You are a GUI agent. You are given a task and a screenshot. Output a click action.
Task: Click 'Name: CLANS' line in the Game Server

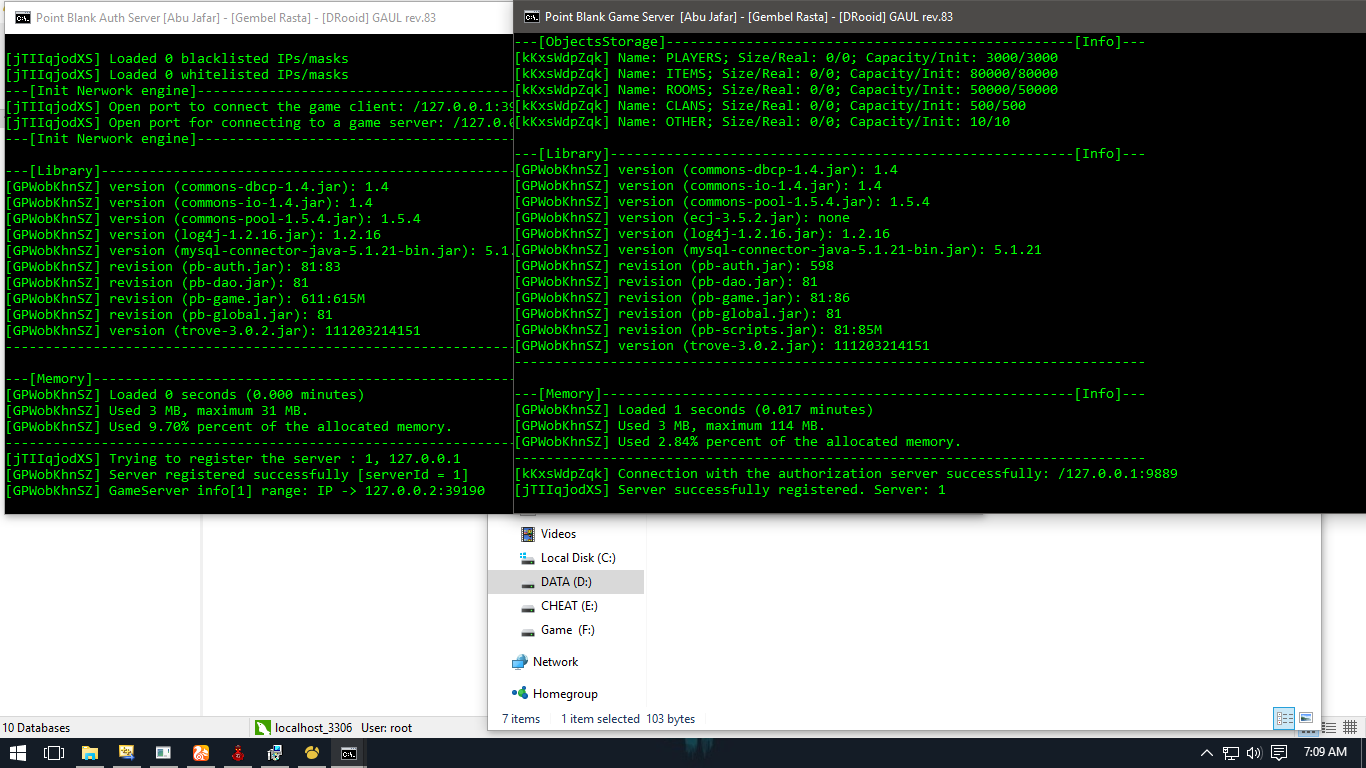coord(770,106)
